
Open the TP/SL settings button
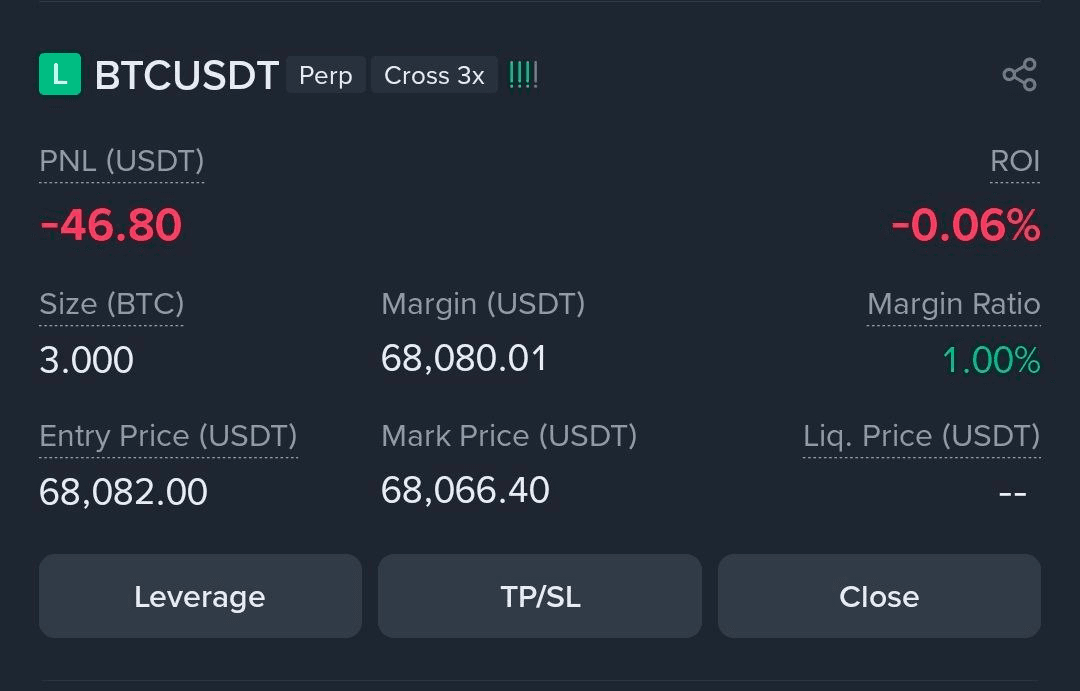540,597
